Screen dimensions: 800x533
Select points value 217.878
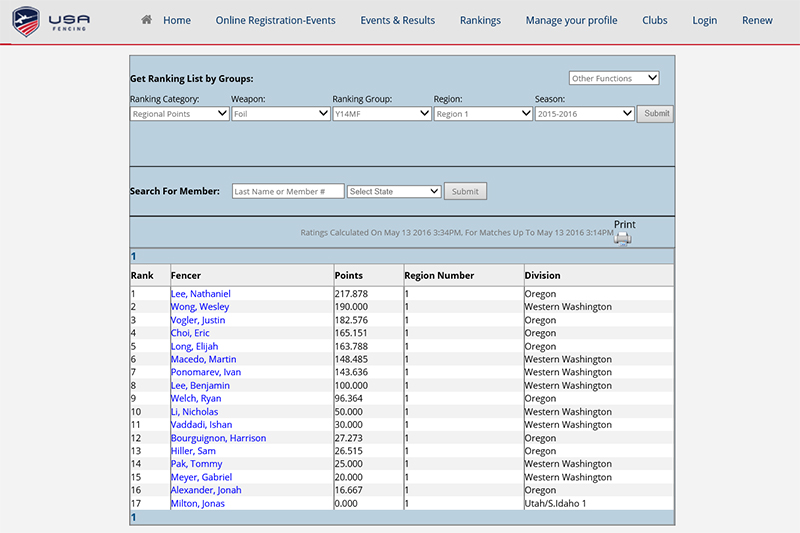tap(351, 294)
